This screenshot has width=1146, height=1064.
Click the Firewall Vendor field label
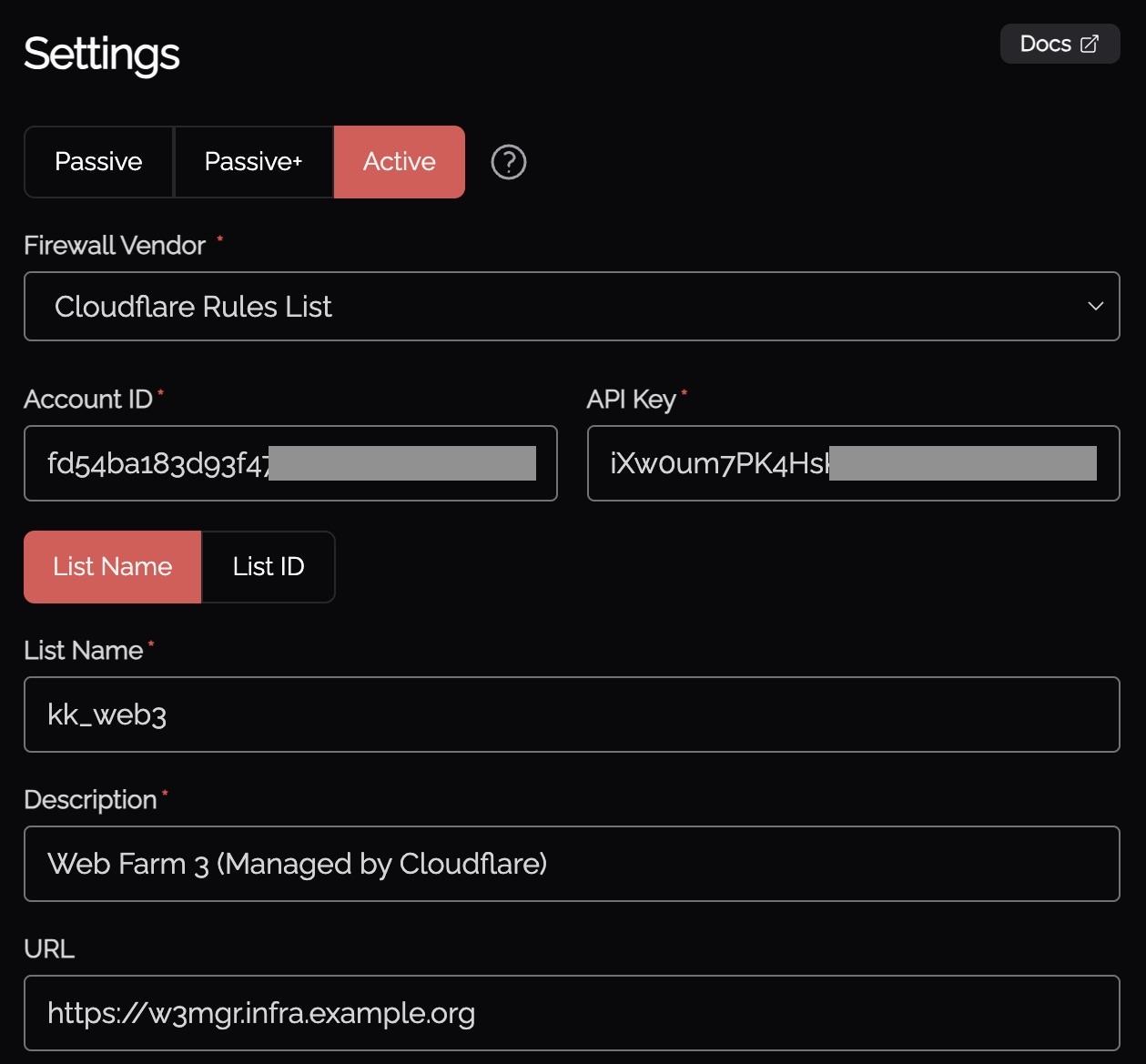tap(115, 246)
